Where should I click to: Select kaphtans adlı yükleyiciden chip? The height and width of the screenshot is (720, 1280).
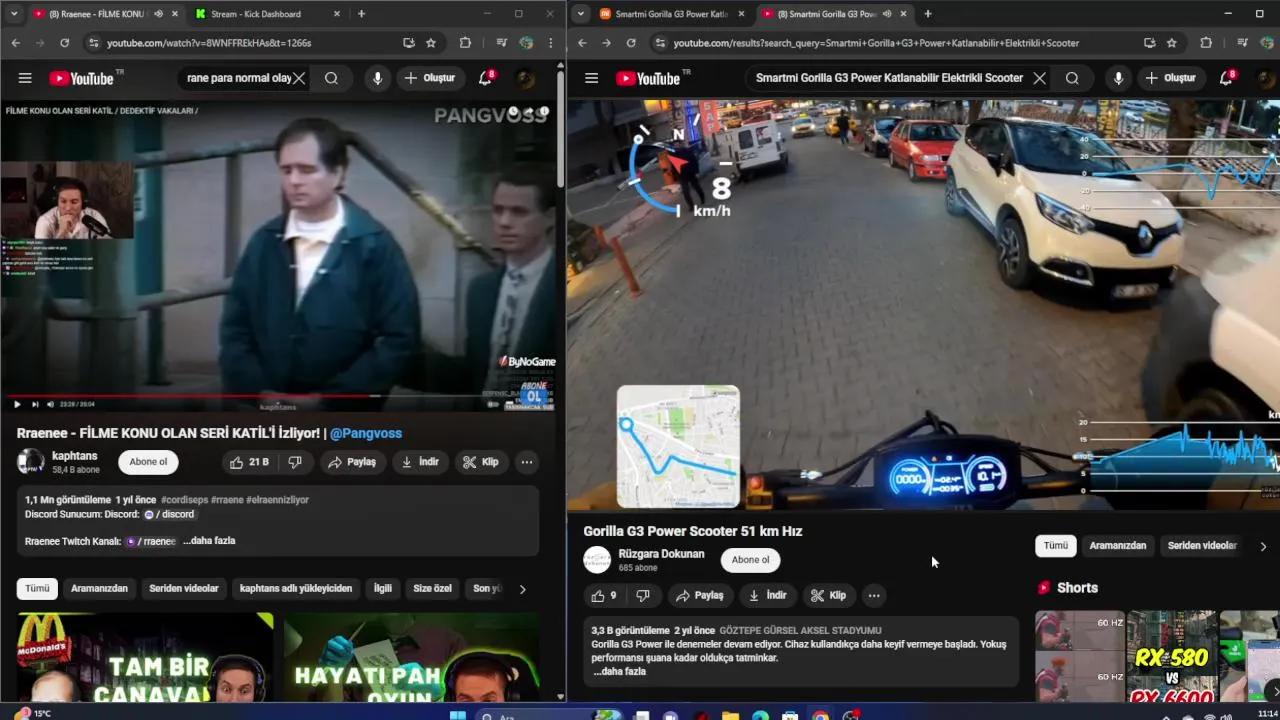(296, 589)
